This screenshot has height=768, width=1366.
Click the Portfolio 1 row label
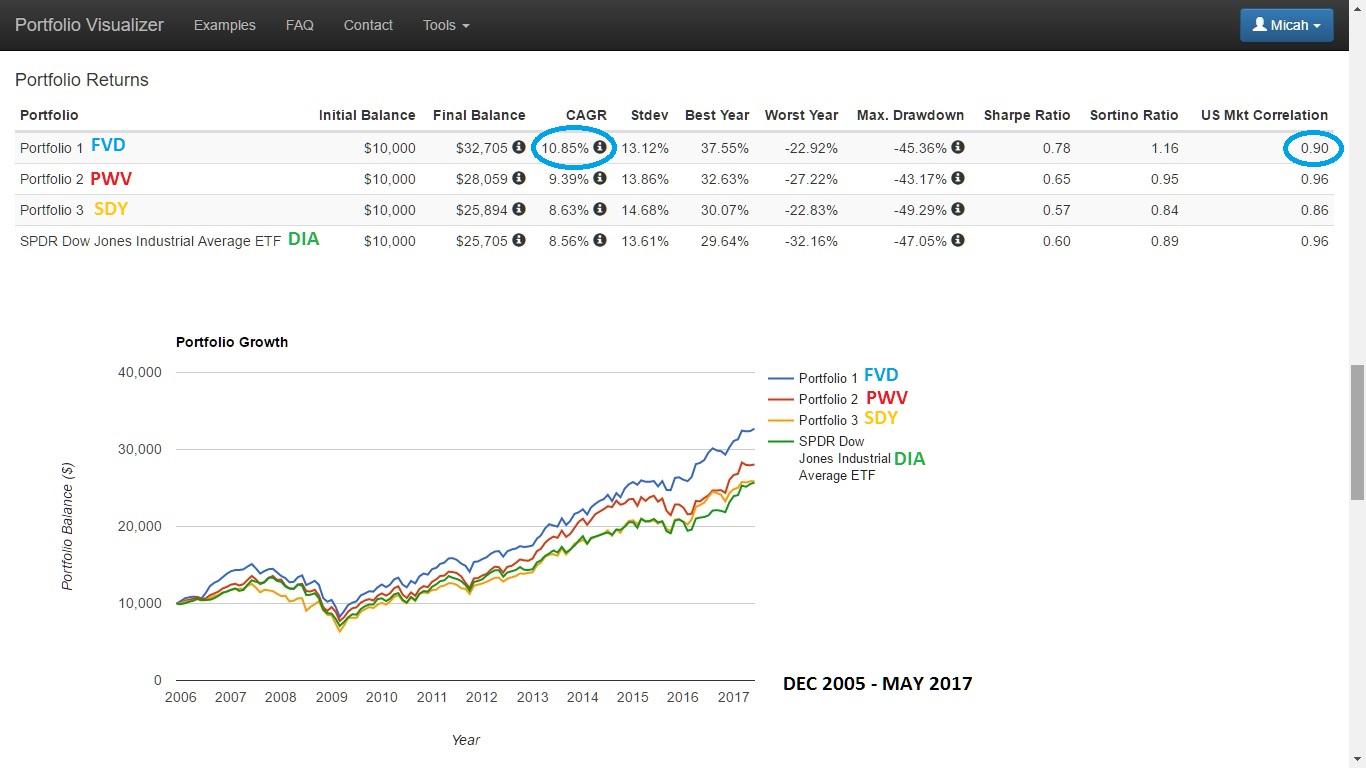click(x=52, y=148)
